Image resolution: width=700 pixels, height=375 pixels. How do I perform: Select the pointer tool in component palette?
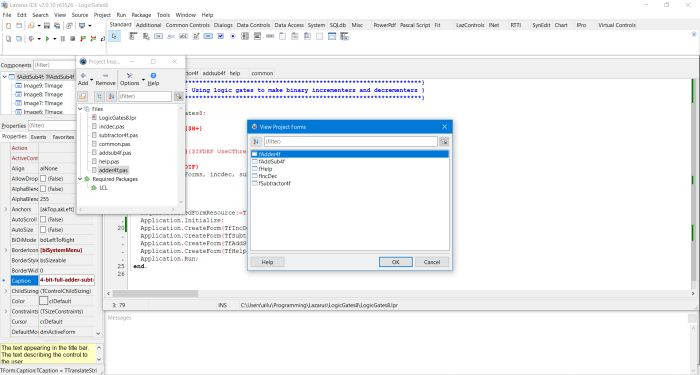[114, 36]
